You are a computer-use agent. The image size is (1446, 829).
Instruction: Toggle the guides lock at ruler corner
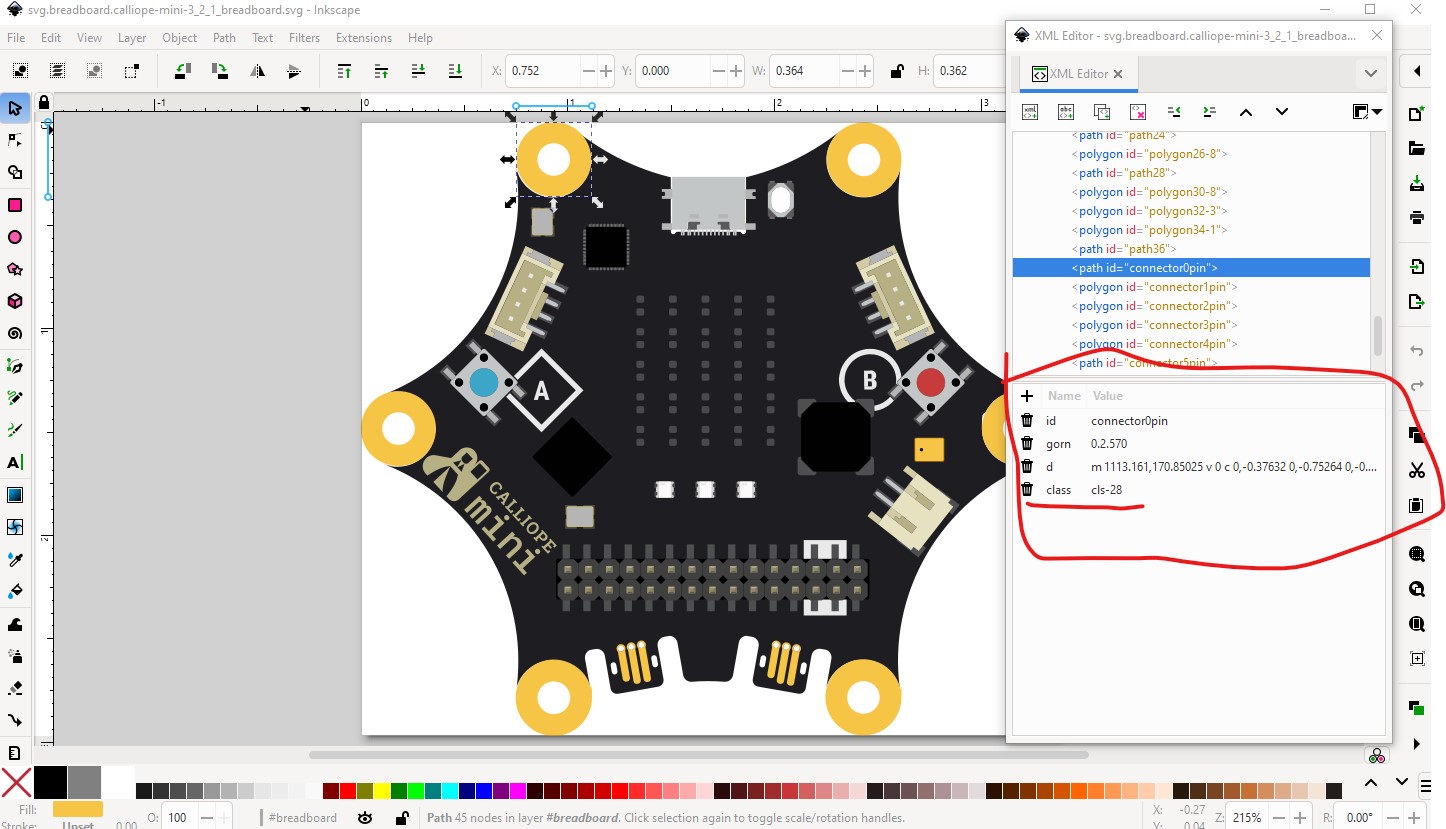43,102
